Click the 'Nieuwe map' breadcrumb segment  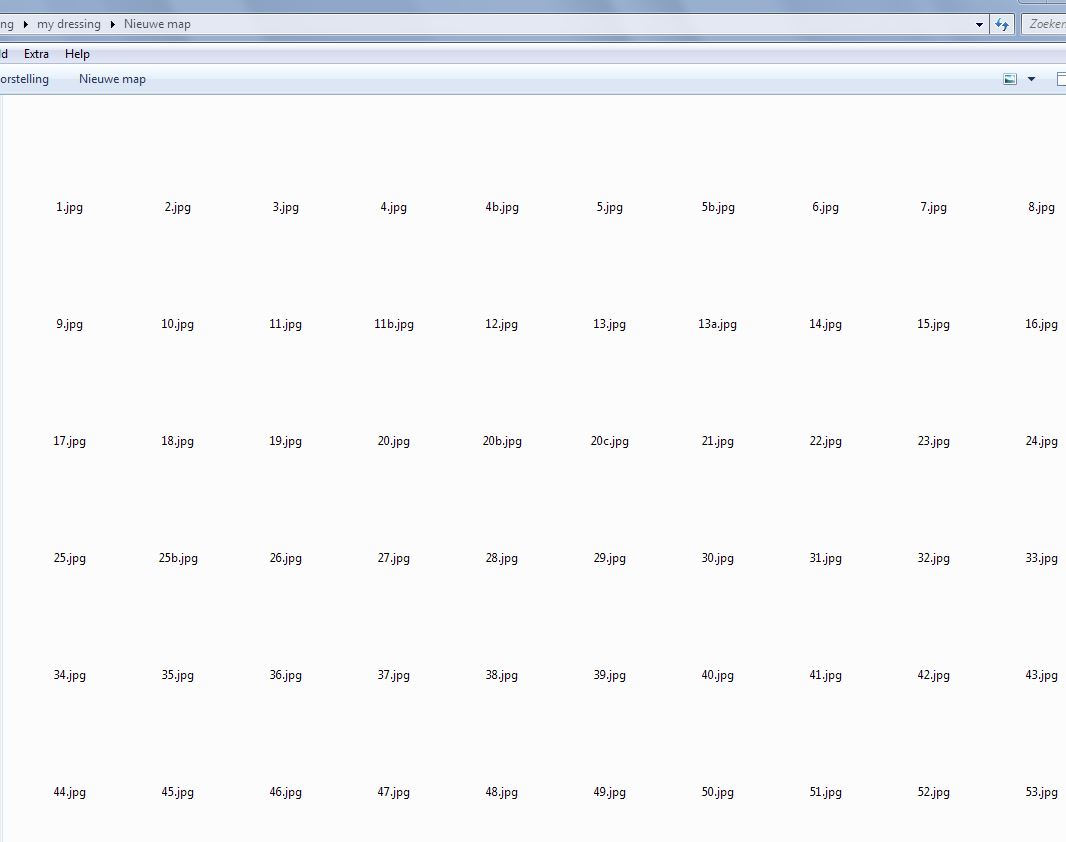[157, 24]
